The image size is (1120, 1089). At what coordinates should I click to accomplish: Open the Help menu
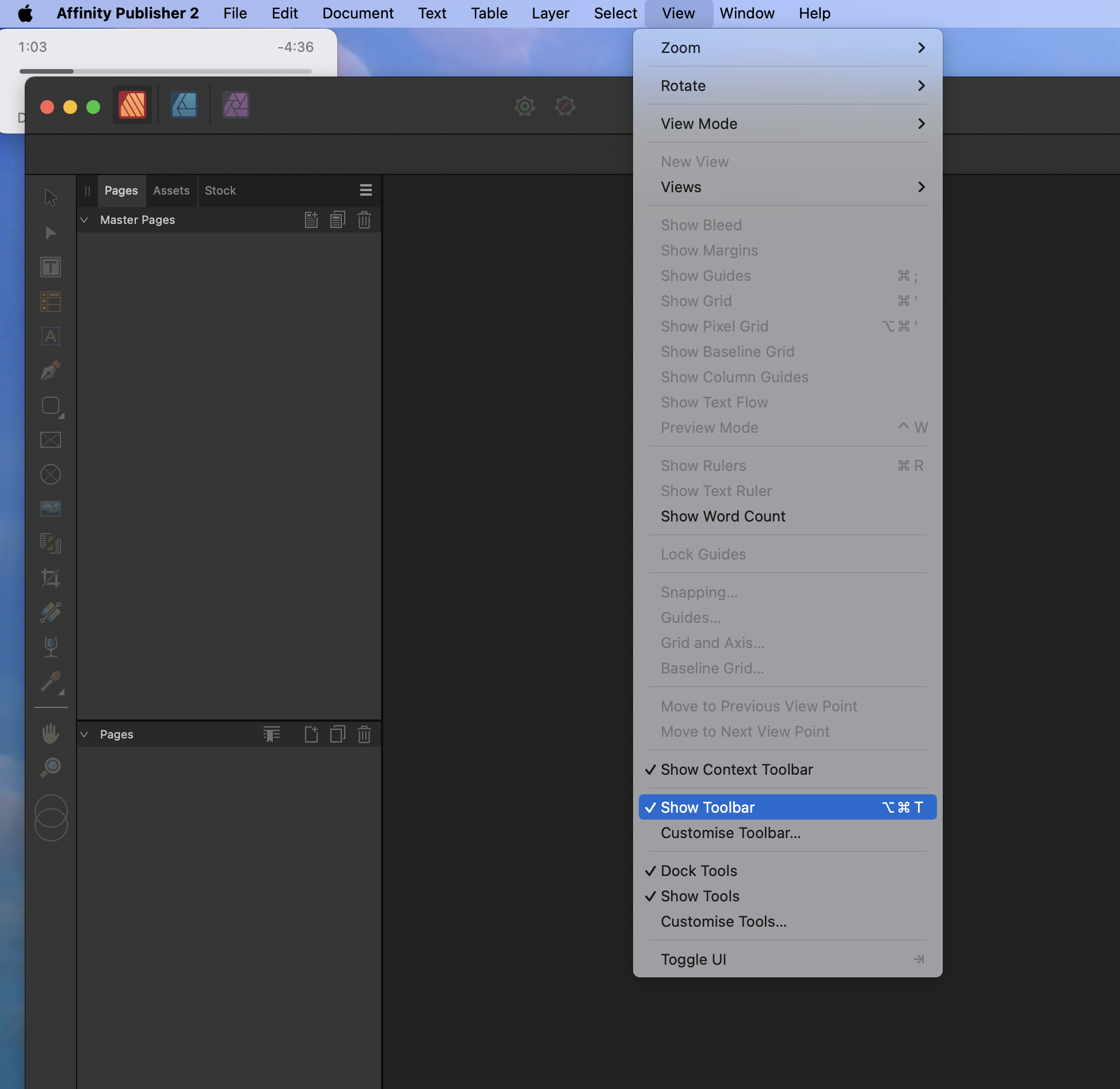814,13
